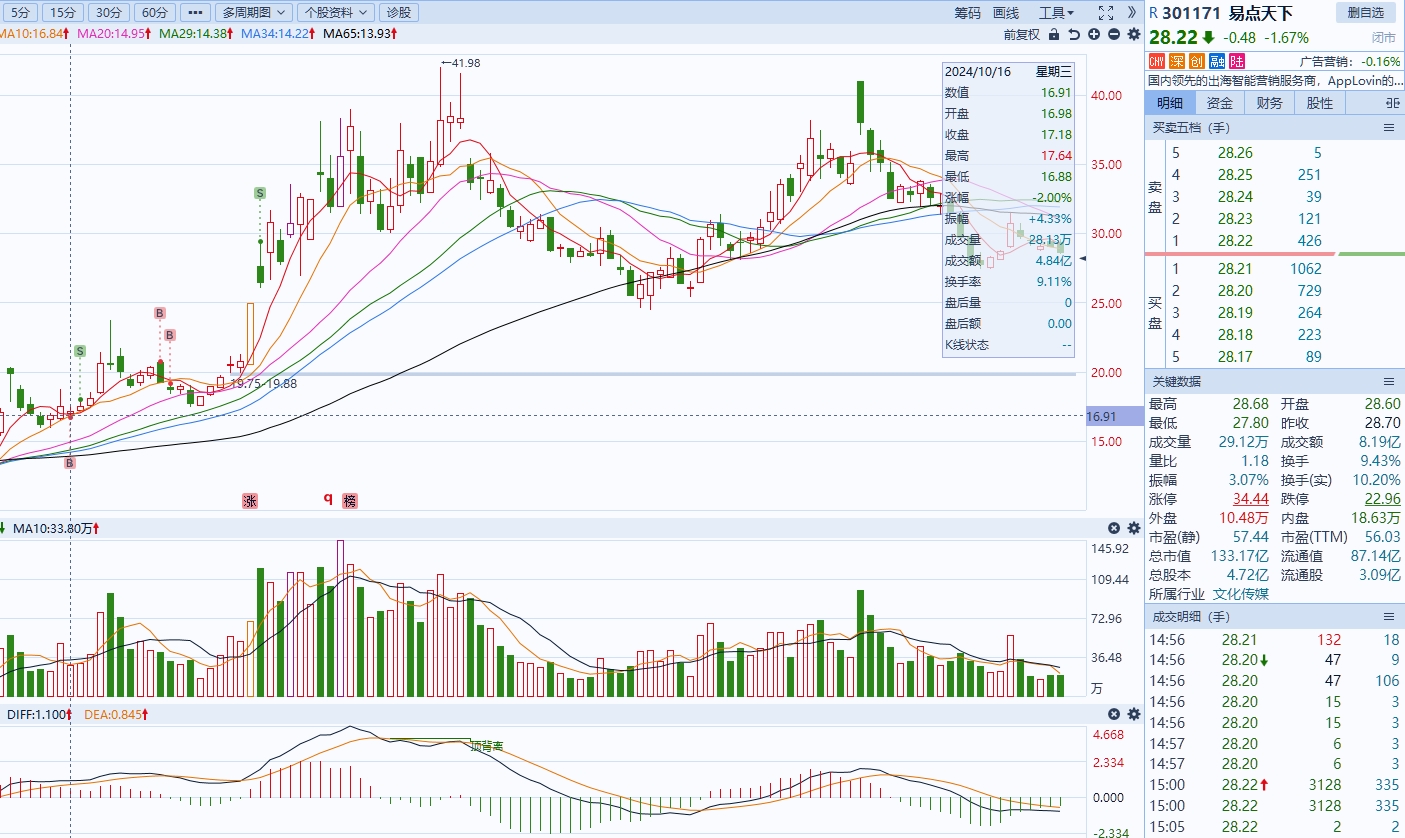Click 涨停 price 34.44

1251,499
